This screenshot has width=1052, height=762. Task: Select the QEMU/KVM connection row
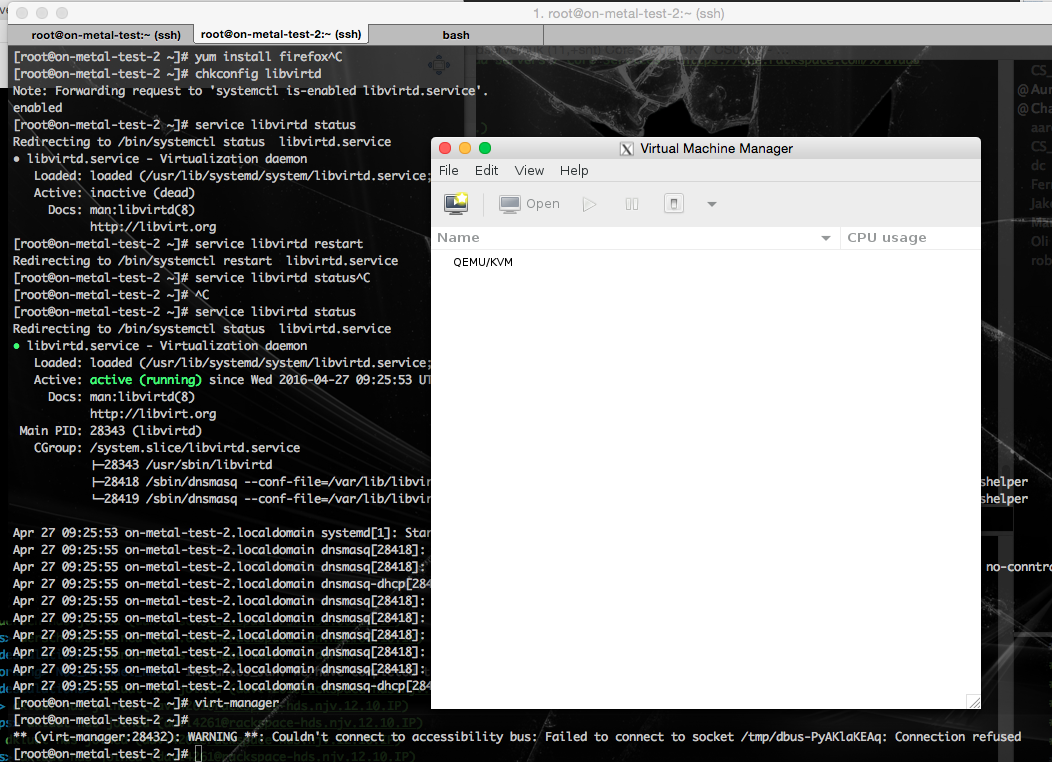tap(705, 262)
